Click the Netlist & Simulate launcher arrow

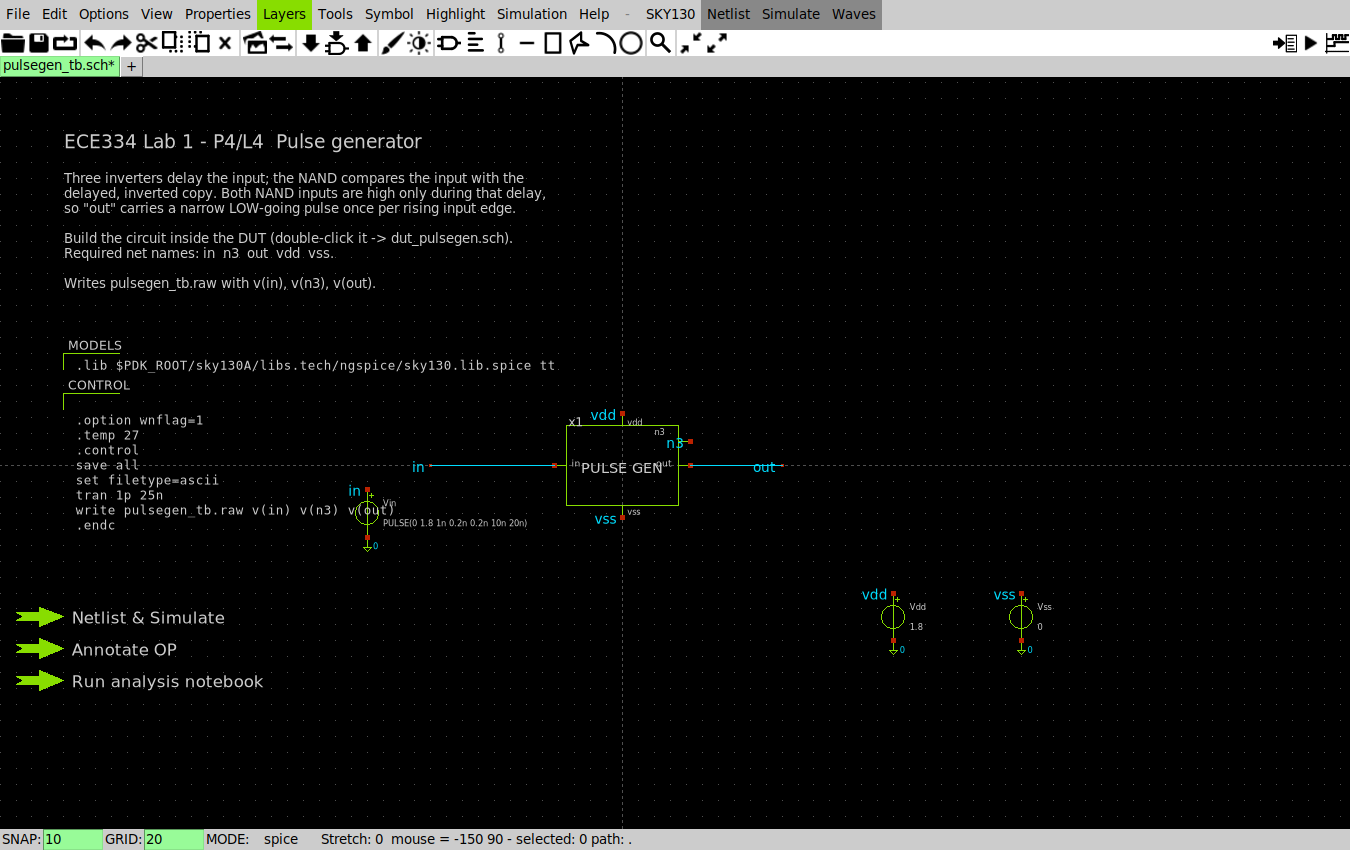pyautogui.click(x=40, y=617)
